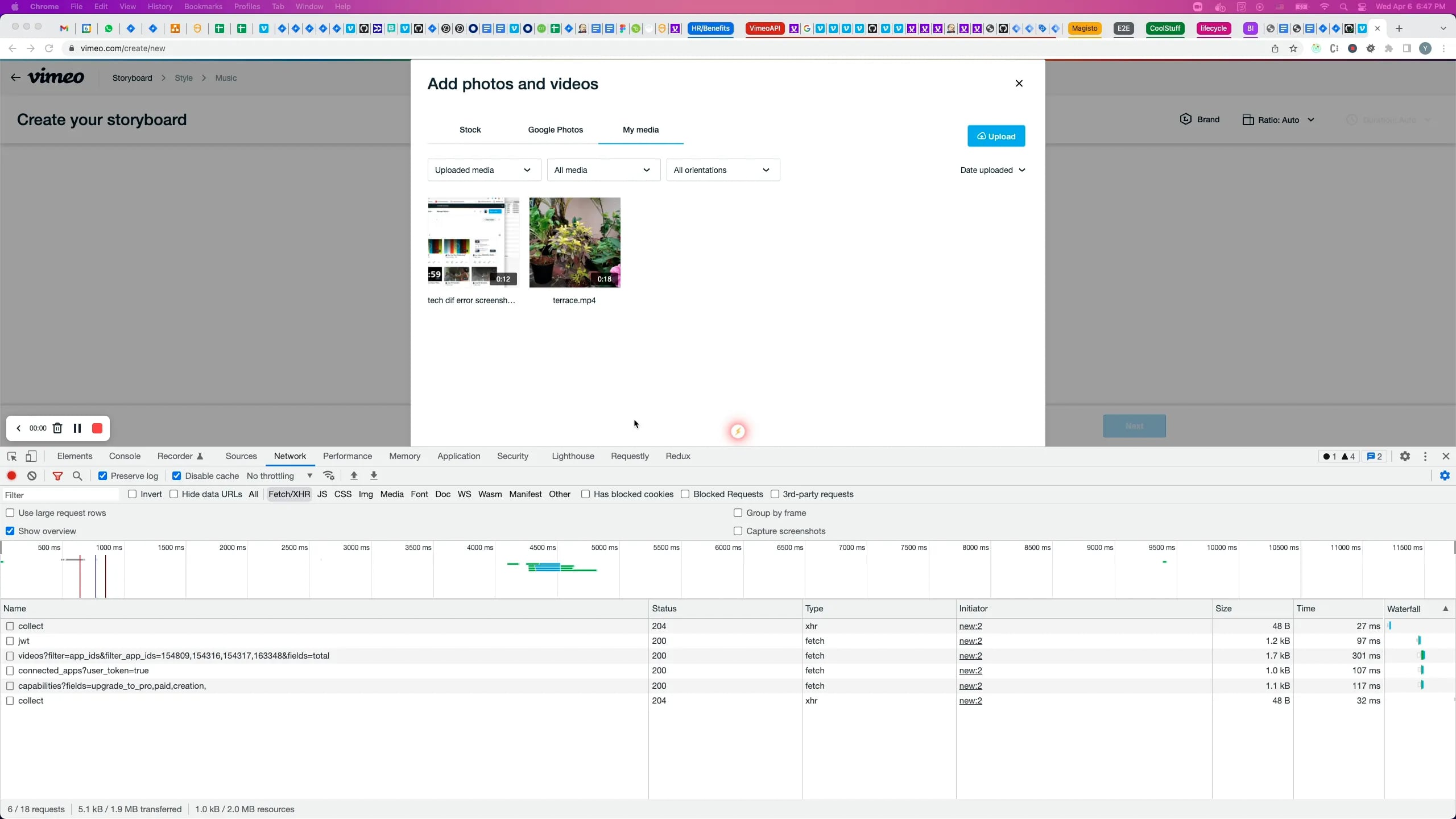Image resolution: width=1456 pixels, height=819 pixels.
Task: Open the issues counter badge showing 2
Action: coord(1374,456)
